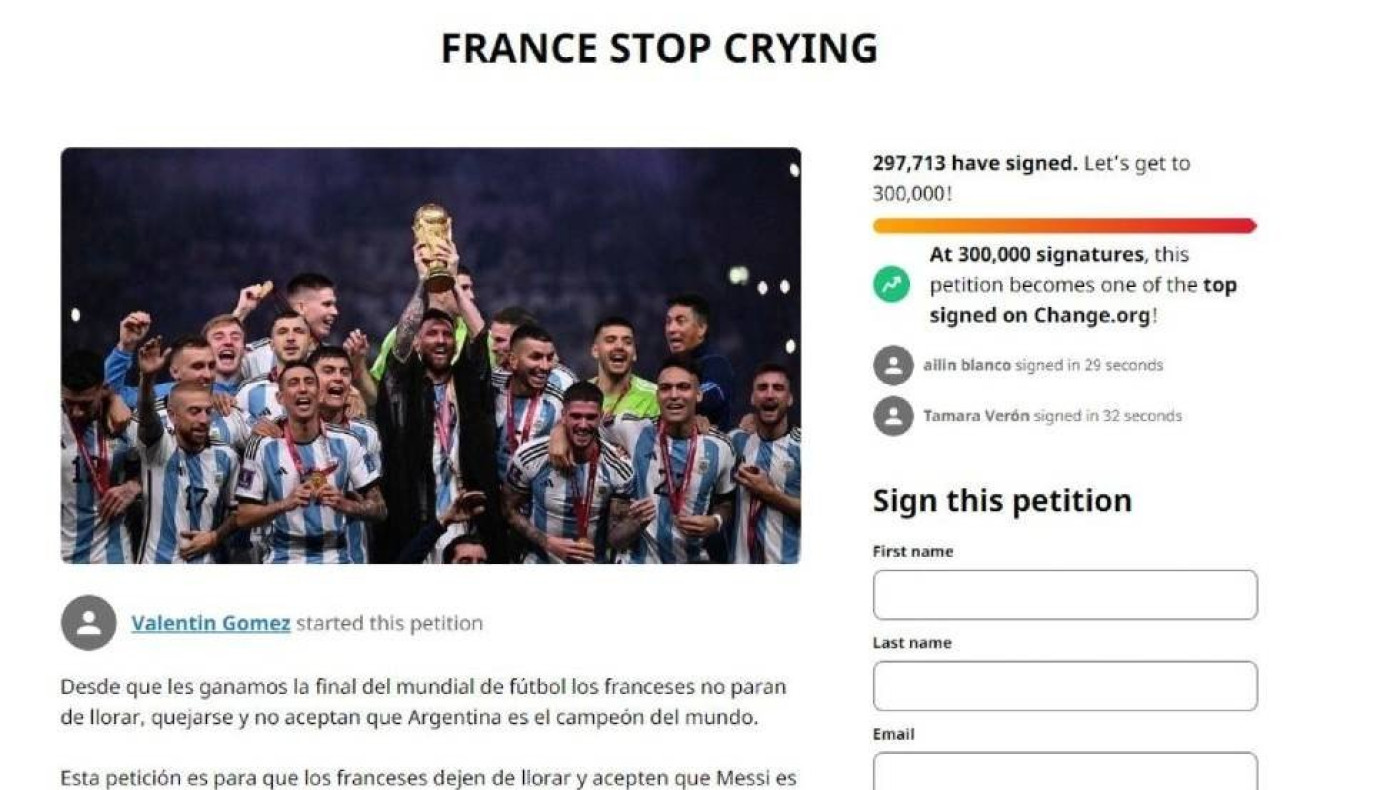
Task: Click ailin blanco's signer avatar icon
Action: click(893, 366)
